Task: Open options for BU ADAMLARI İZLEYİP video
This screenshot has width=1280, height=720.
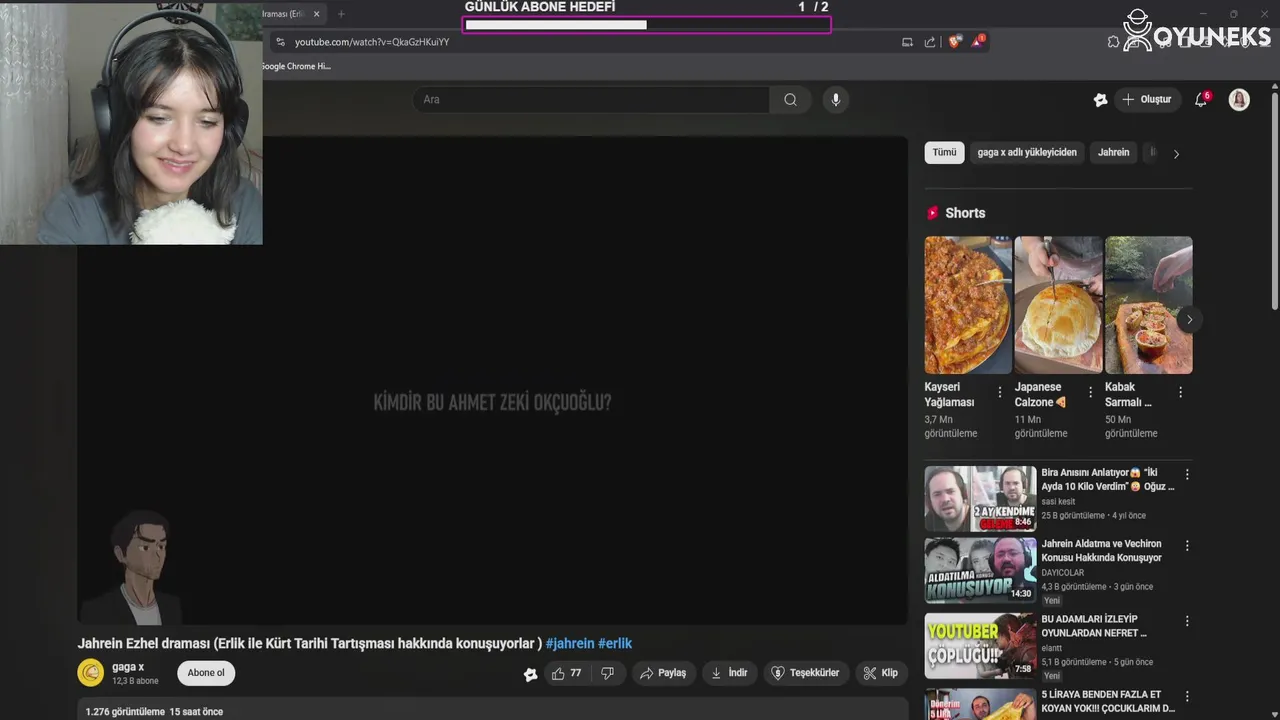Action: pos(1187,621)
